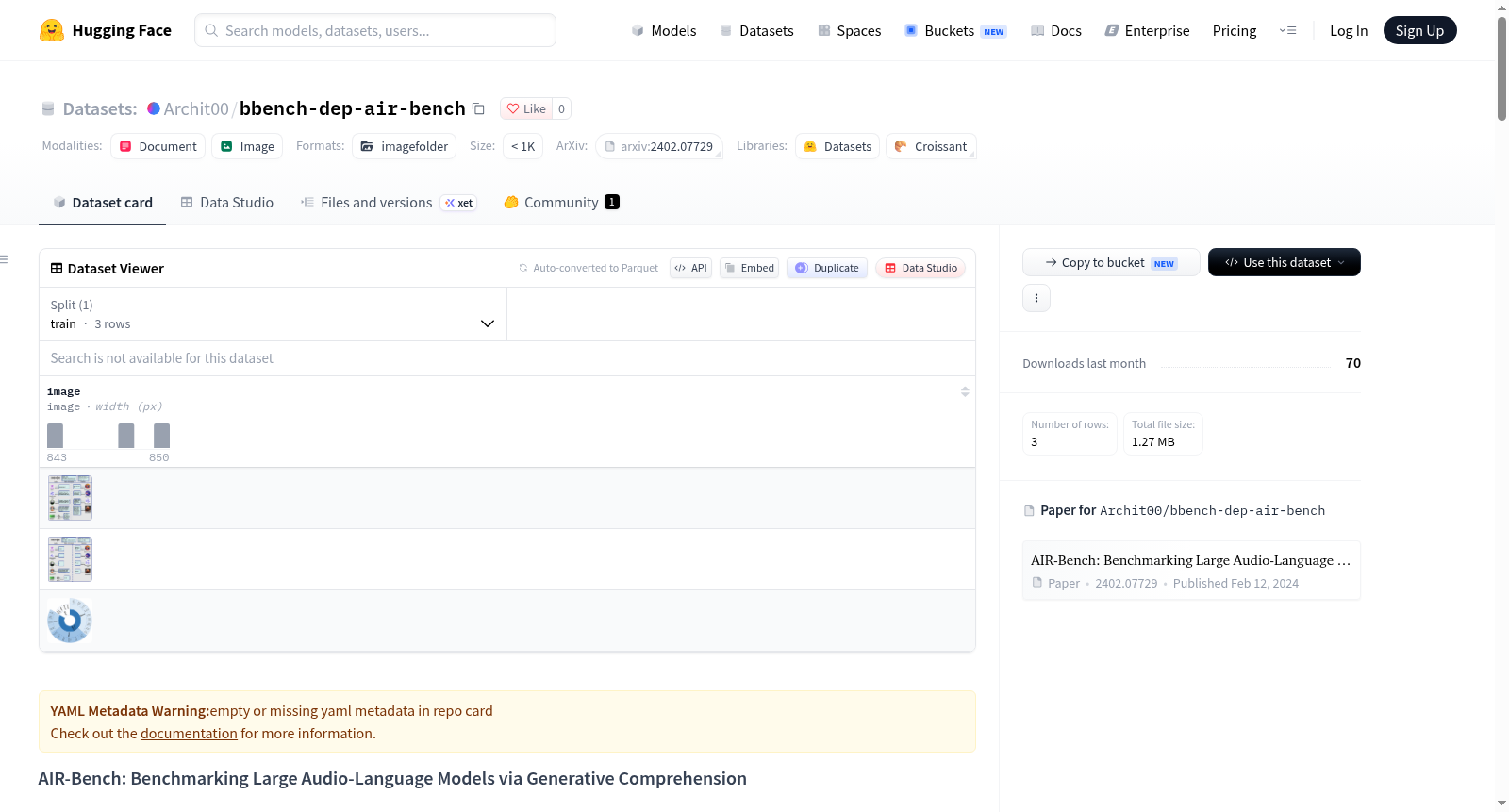Go to Spaces in the top navigation
Screen dimensions: 1509x812
point(849,30)
